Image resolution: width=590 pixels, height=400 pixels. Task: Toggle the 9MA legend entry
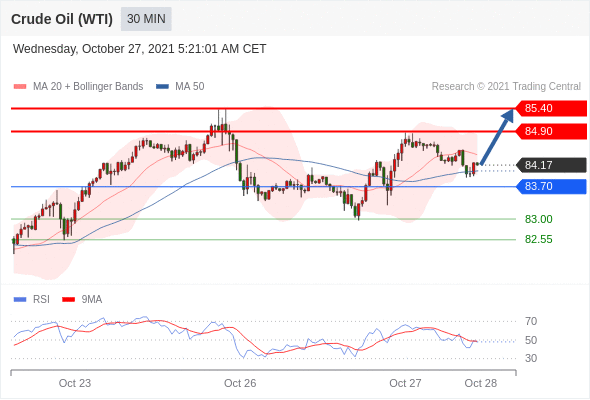[82, 300]
